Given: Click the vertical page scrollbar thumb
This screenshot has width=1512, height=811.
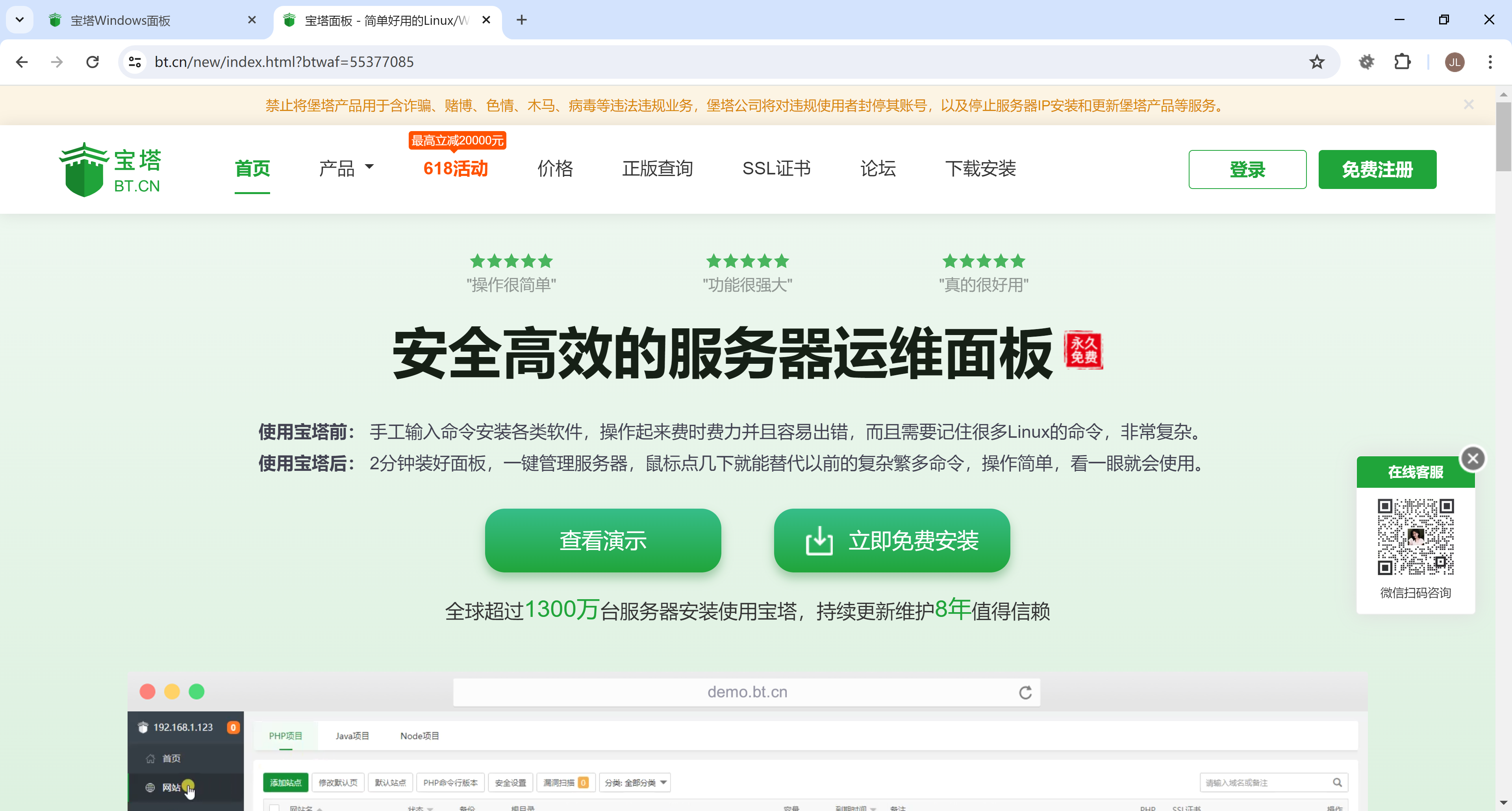Looking at the screenshot, I should 1503,136.
